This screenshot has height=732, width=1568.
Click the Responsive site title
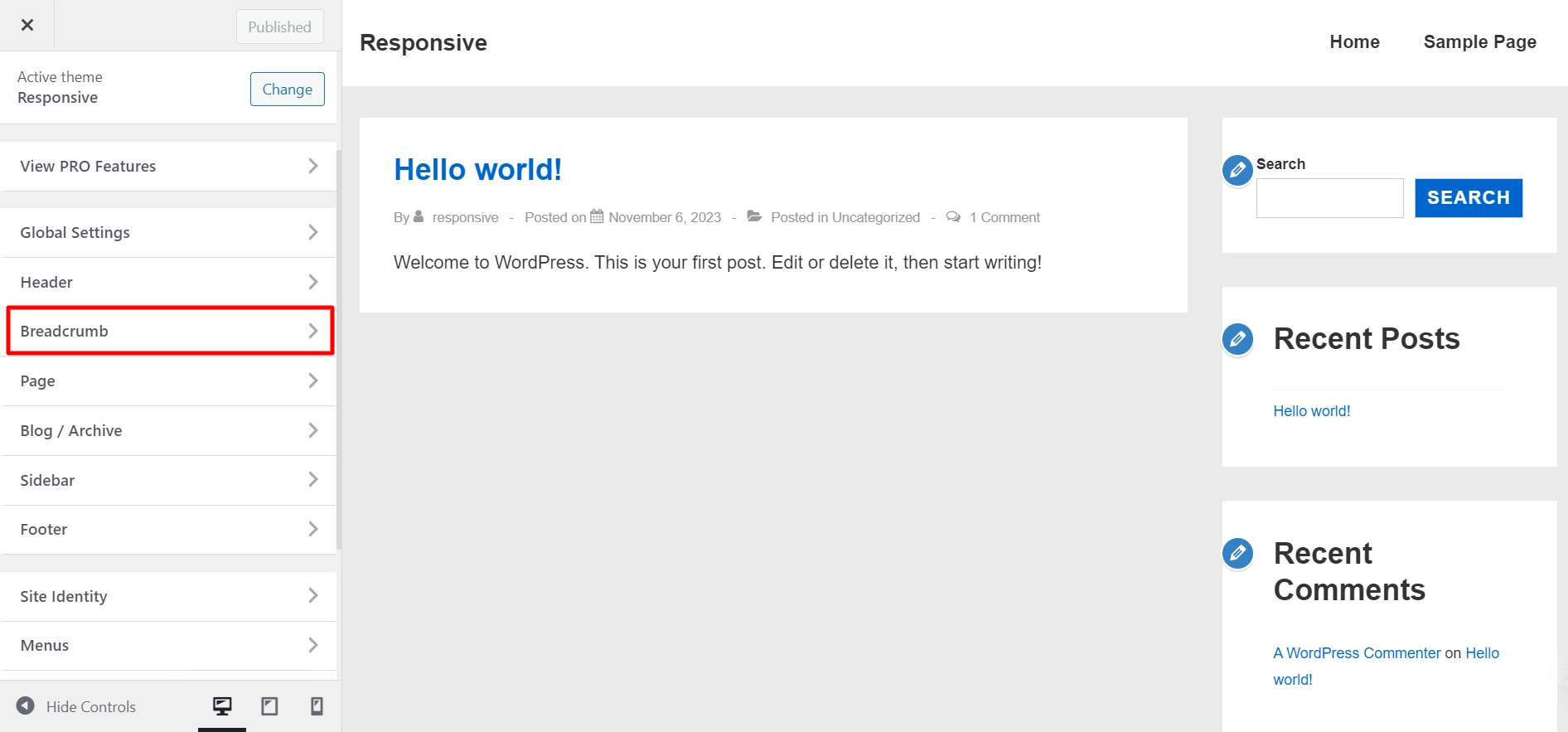pos(423,42)
